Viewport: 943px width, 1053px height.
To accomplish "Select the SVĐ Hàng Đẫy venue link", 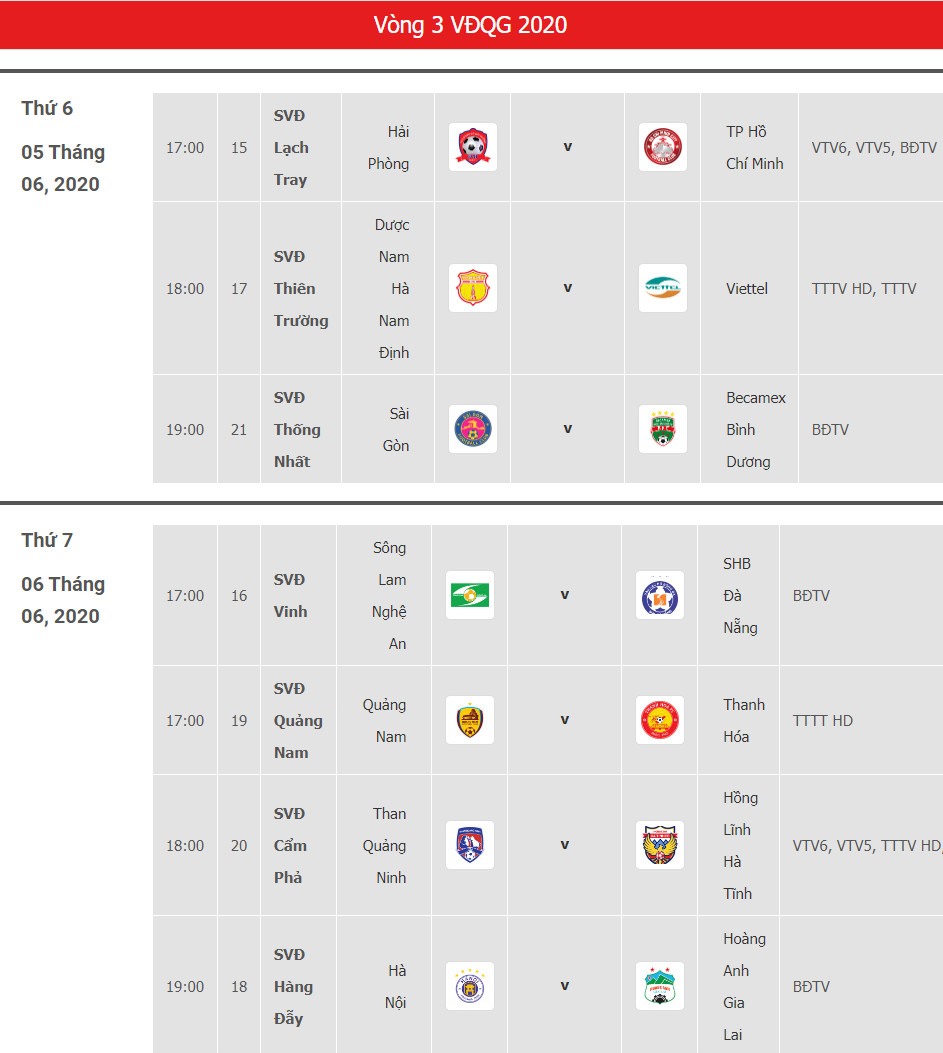I will [294, 987].
